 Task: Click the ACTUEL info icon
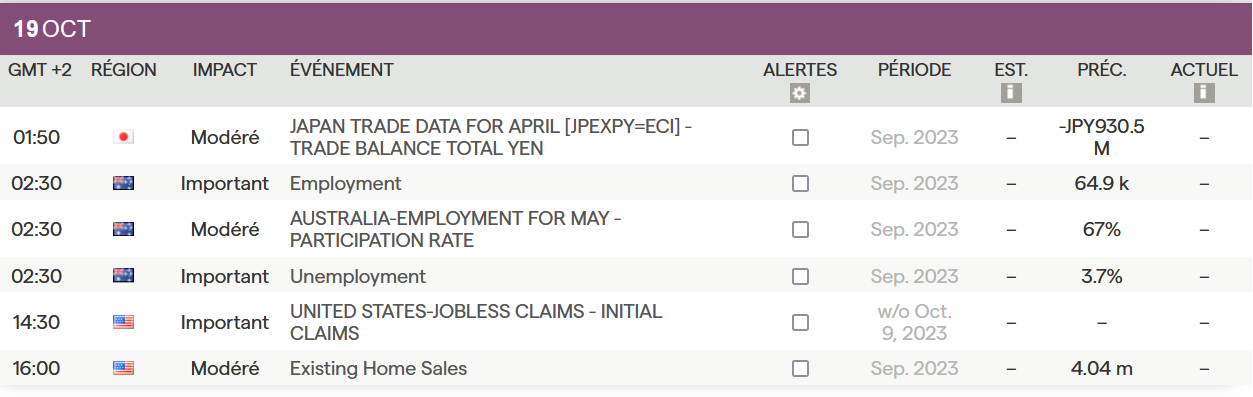(x=1204, y=93)
